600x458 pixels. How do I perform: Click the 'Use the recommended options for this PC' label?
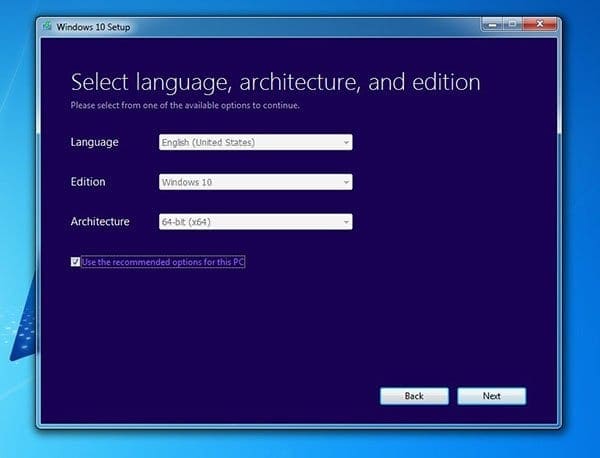tap(163, 262)
